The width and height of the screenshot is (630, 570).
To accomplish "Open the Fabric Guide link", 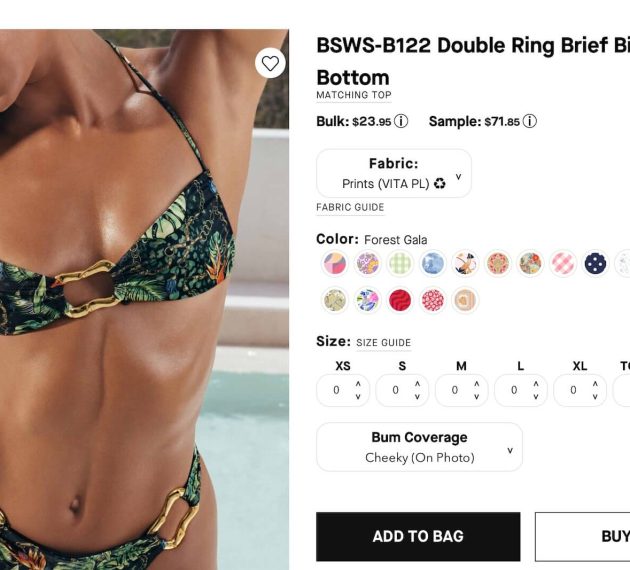I will 350,207.
